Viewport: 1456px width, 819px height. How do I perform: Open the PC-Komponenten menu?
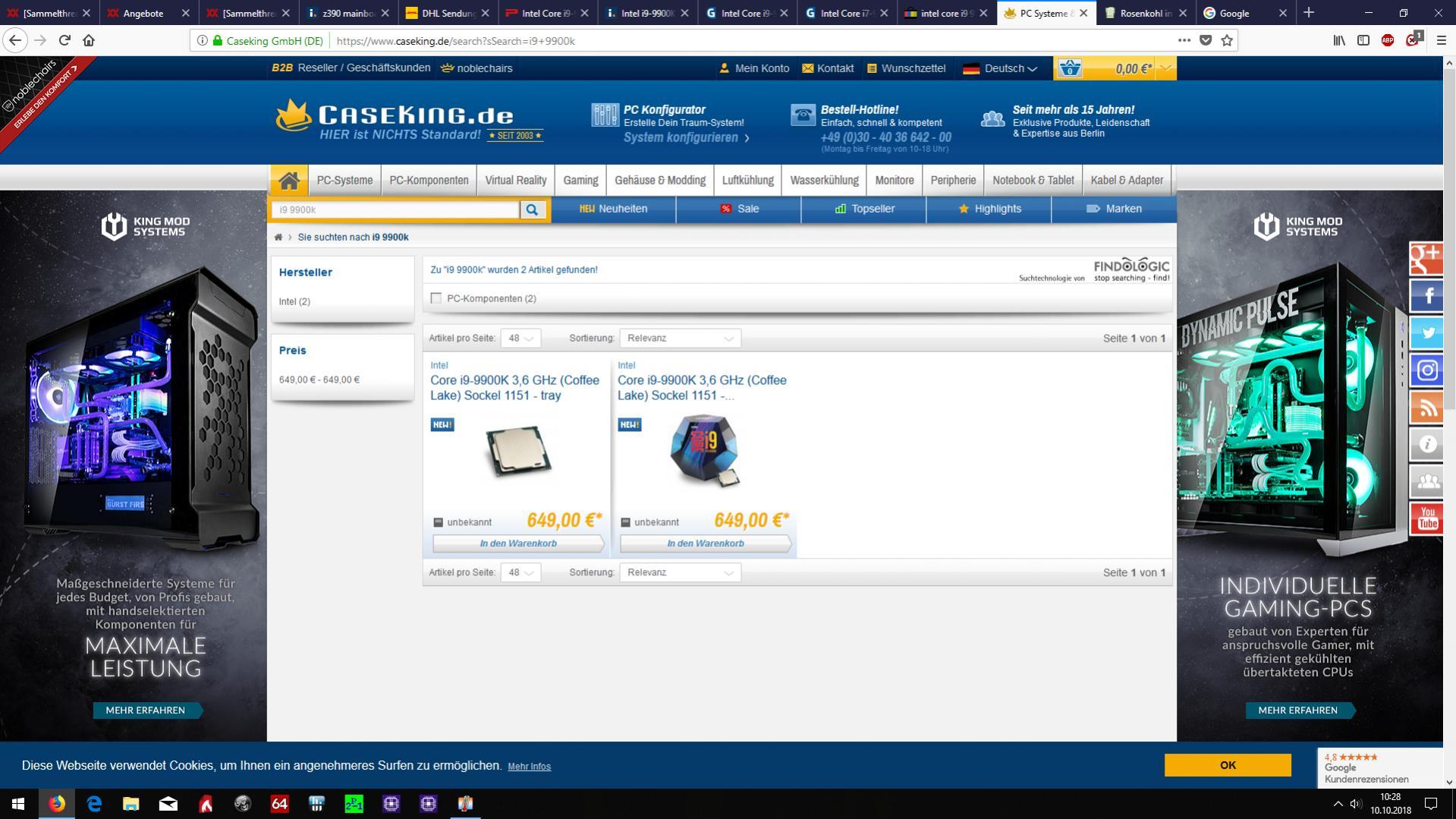point(429,181)
